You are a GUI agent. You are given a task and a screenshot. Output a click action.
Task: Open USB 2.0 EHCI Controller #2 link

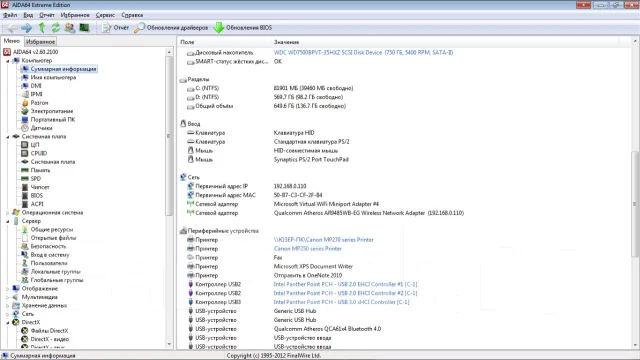(345, 293)
